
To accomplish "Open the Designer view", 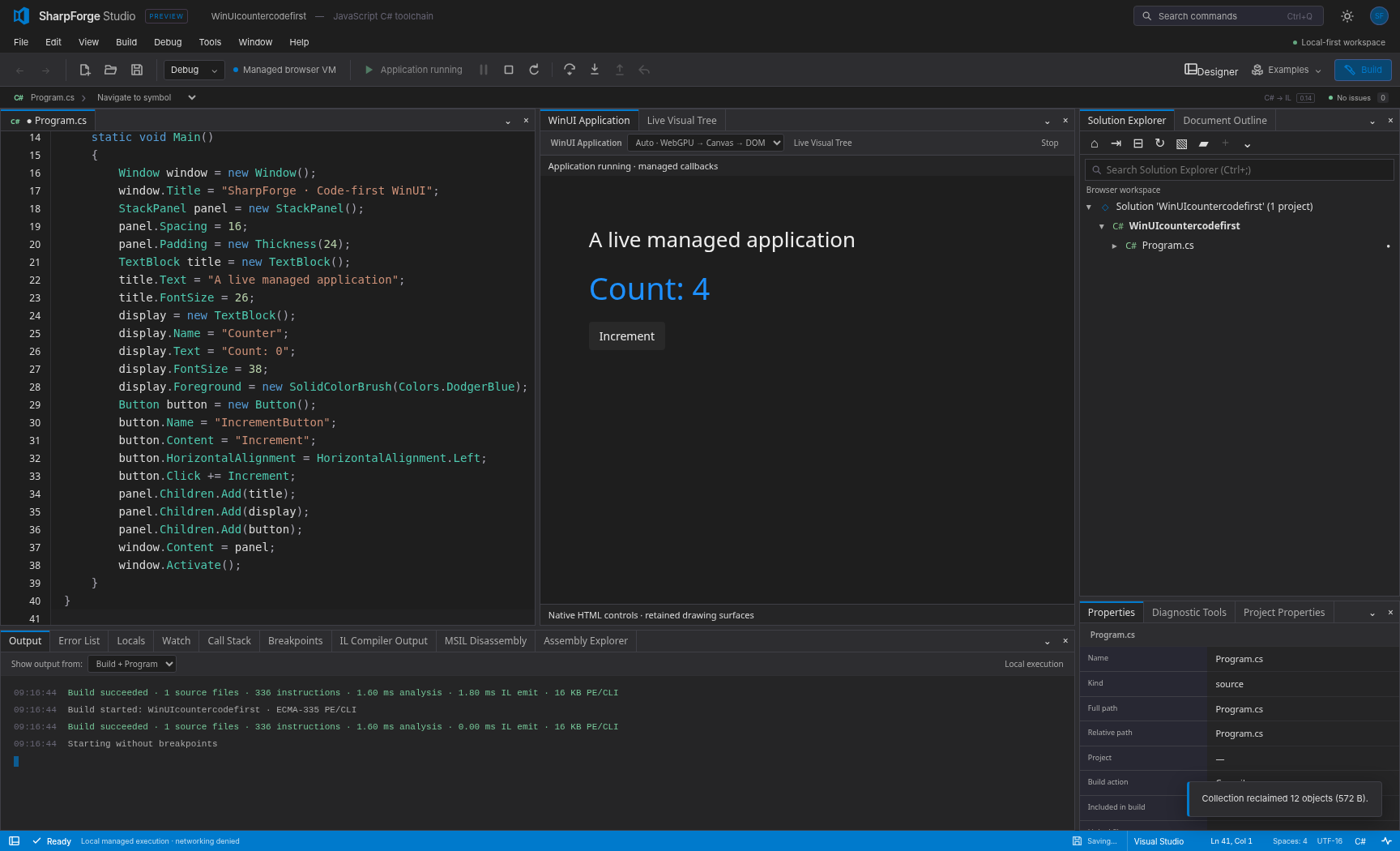I will 1211,71.
